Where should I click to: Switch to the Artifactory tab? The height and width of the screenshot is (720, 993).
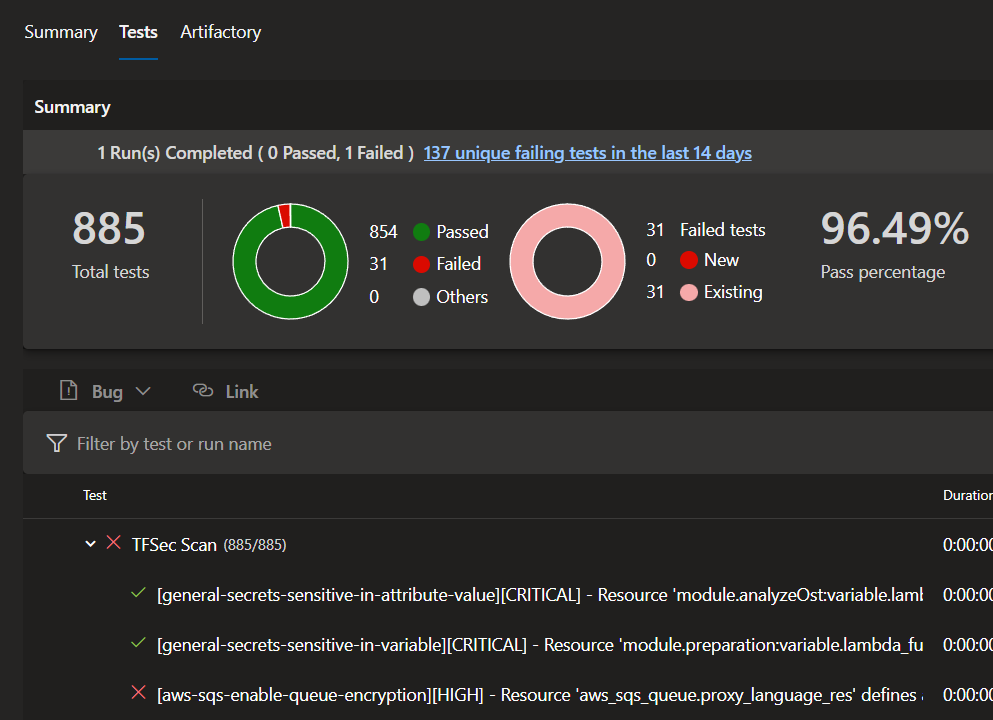(220, 32)
